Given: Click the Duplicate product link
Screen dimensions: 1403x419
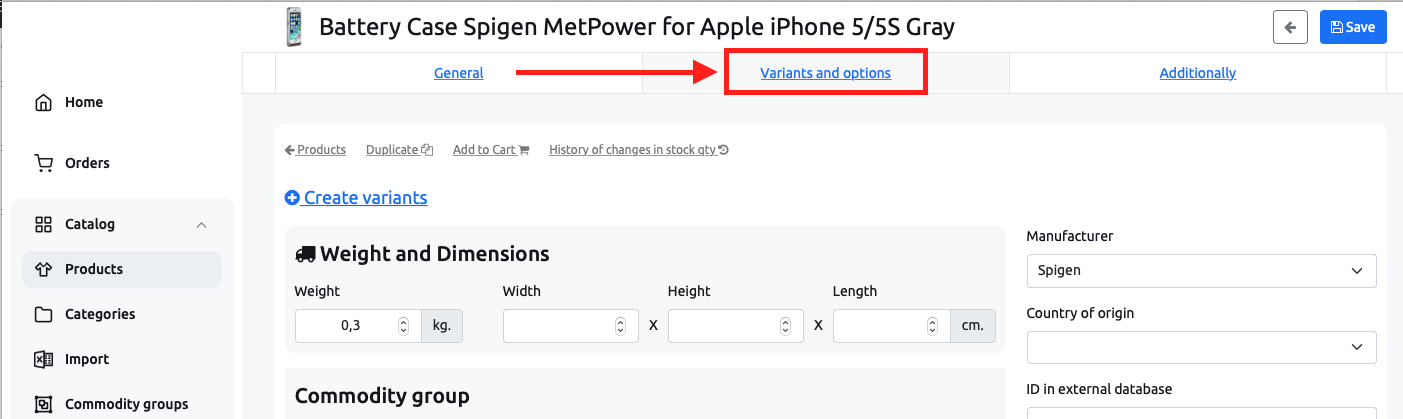Looking at the screenshot, I should [x=399, y=150].
